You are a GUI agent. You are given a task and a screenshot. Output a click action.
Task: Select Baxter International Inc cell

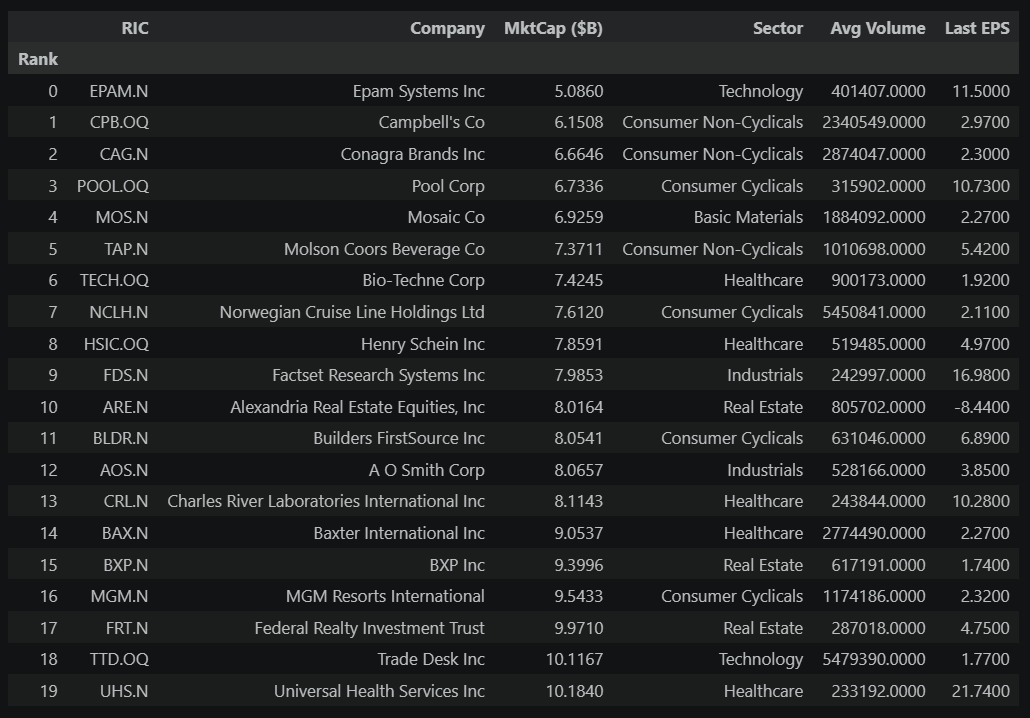point(399,533)
